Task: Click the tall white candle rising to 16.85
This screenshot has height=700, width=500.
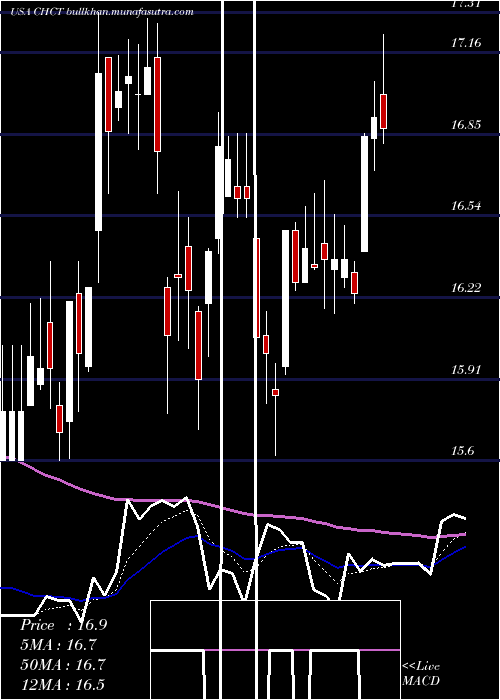Action: click(x=365, y=194)
